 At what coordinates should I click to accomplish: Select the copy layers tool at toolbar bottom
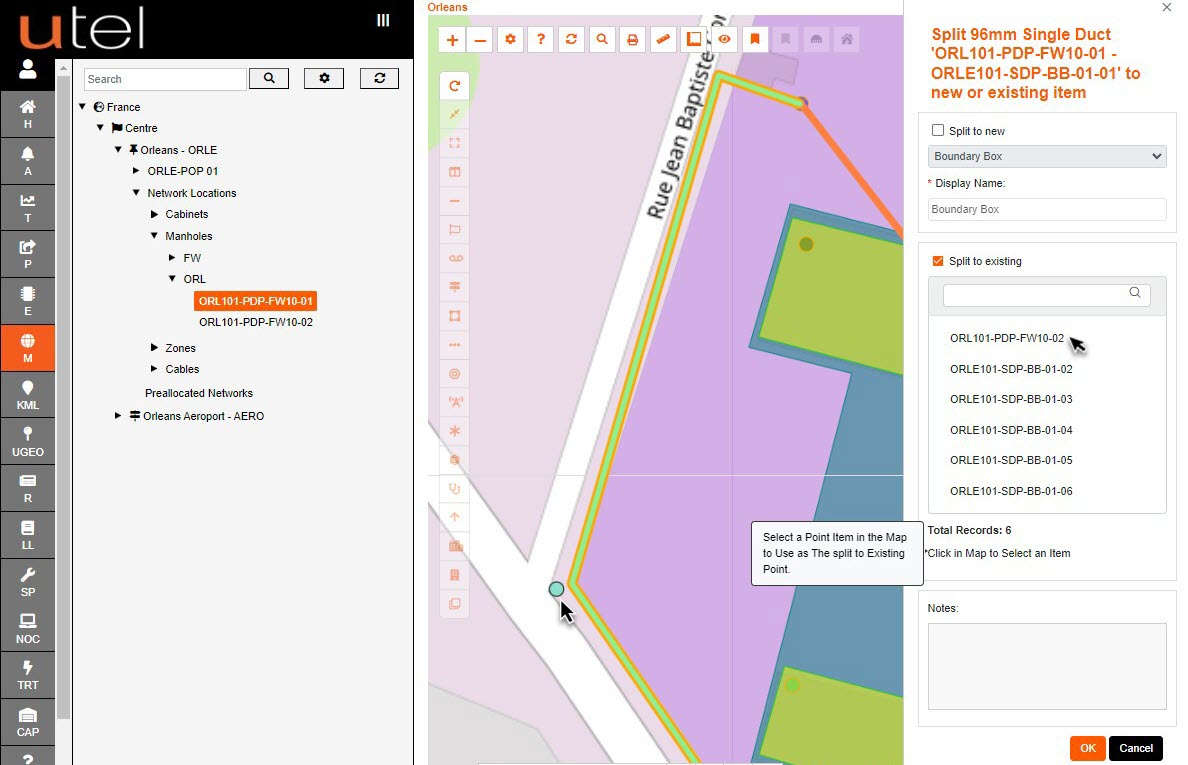(x=455, y=604)
